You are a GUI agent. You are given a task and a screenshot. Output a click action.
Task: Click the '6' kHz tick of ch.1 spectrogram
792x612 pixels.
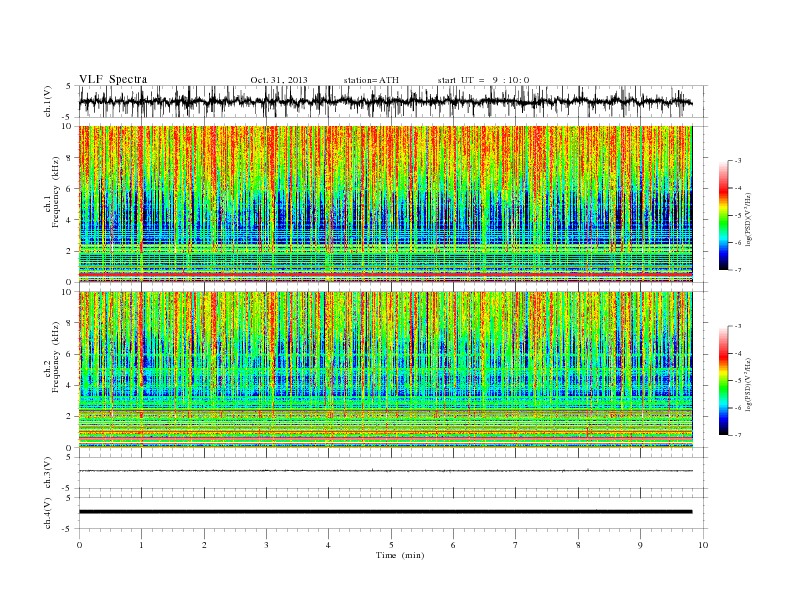pyautogui.click(x=69, y=188)
